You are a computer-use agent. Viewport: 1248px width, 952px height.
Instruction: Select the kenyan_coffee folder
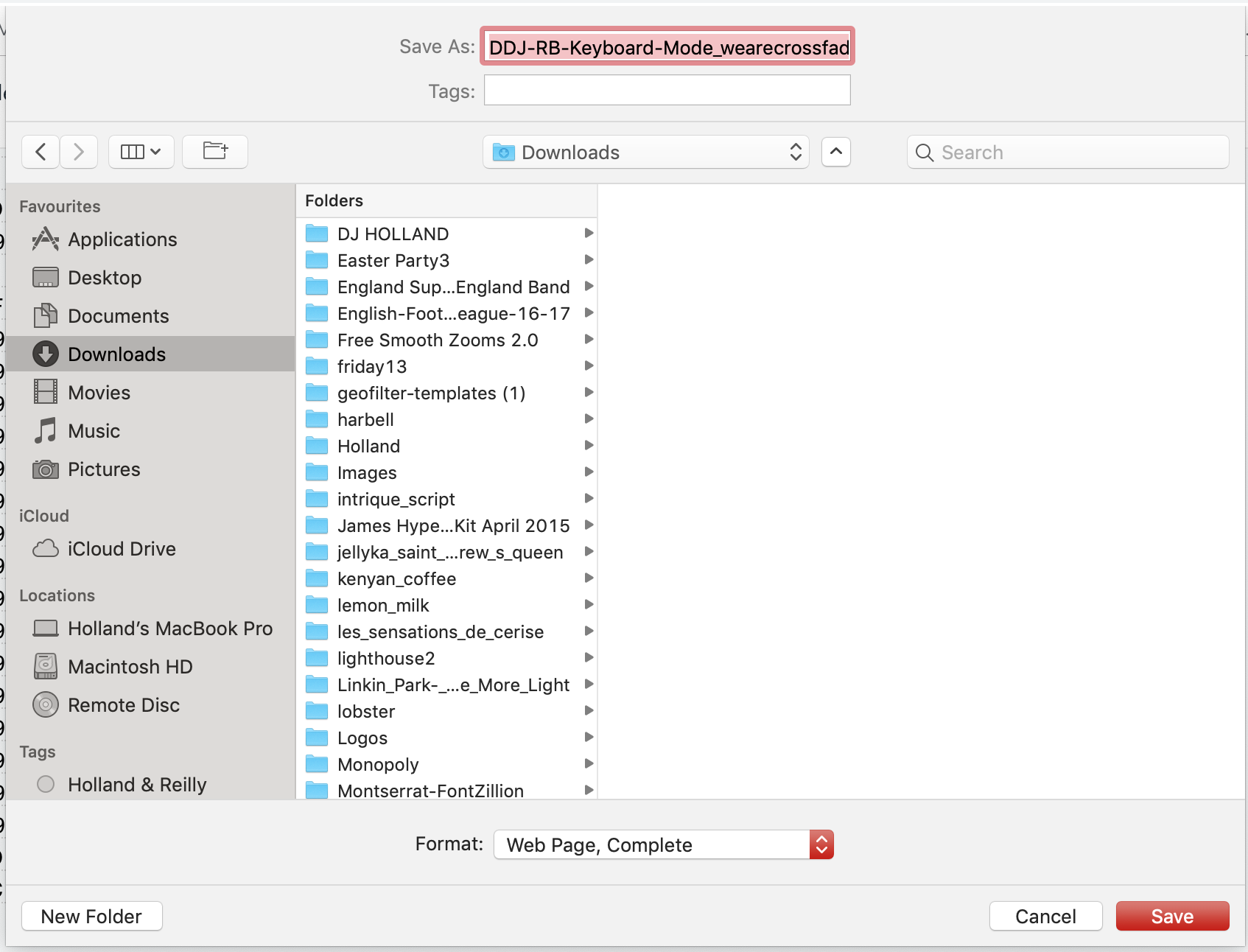(397, 578)
